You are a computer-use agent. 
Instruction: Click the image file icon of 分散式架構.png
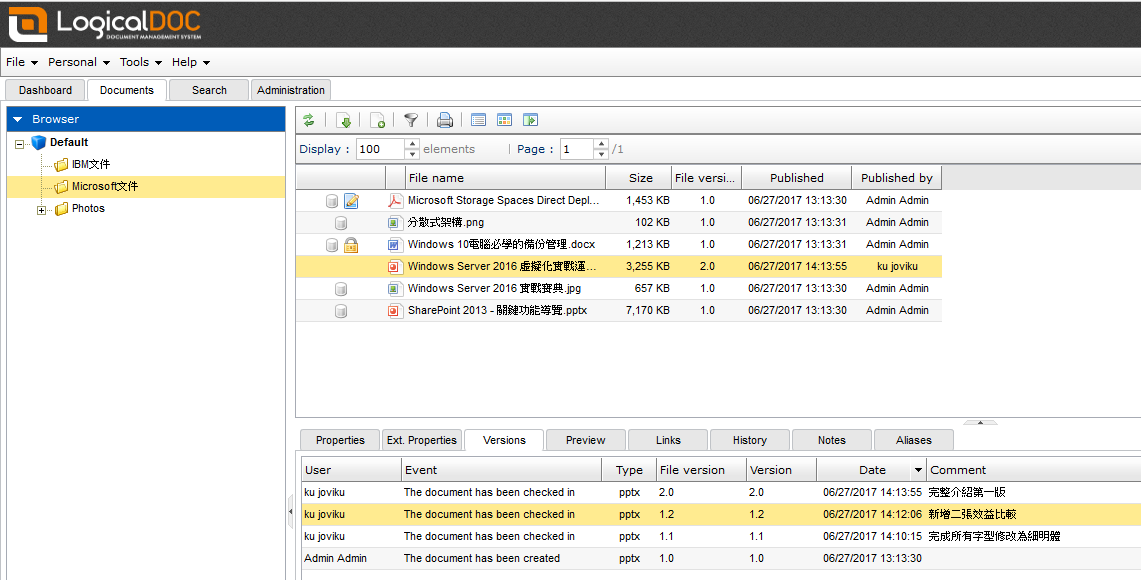tap(395, 223)
